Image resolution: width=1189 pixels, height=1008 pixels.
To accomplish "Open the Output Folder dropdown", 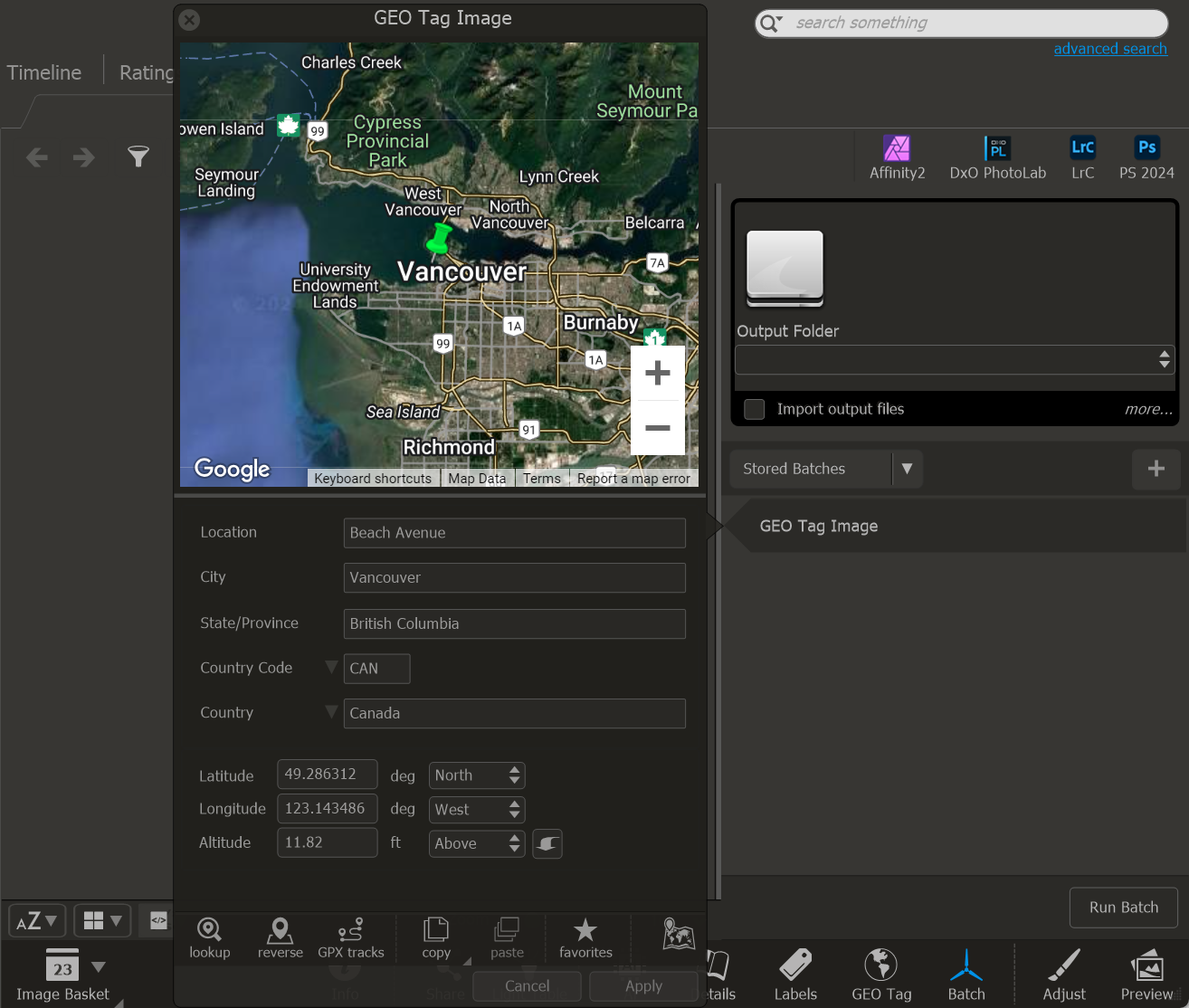I will 955,360.
